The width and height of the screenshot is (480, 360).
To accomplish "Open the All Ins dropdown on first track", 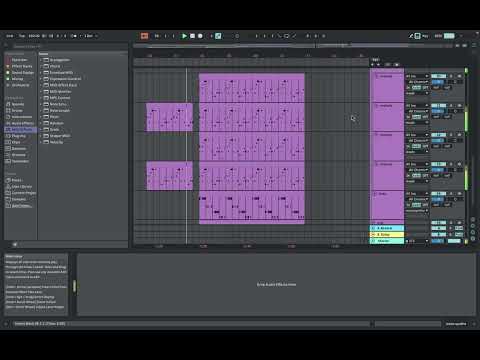I will [417, 76].
